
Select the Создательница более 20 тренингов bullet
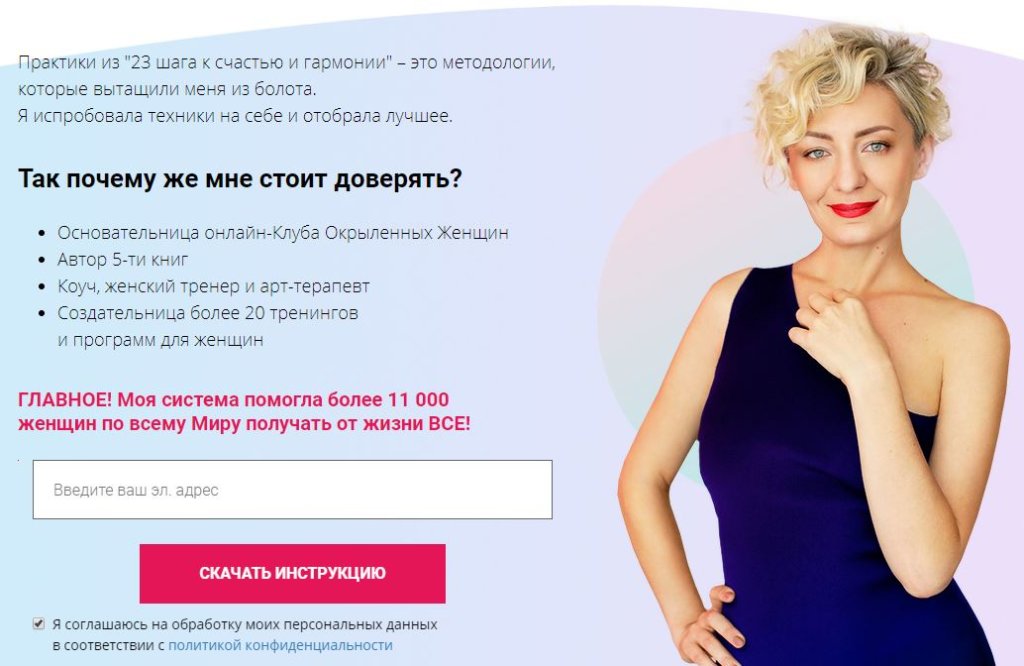click(208, 313)
